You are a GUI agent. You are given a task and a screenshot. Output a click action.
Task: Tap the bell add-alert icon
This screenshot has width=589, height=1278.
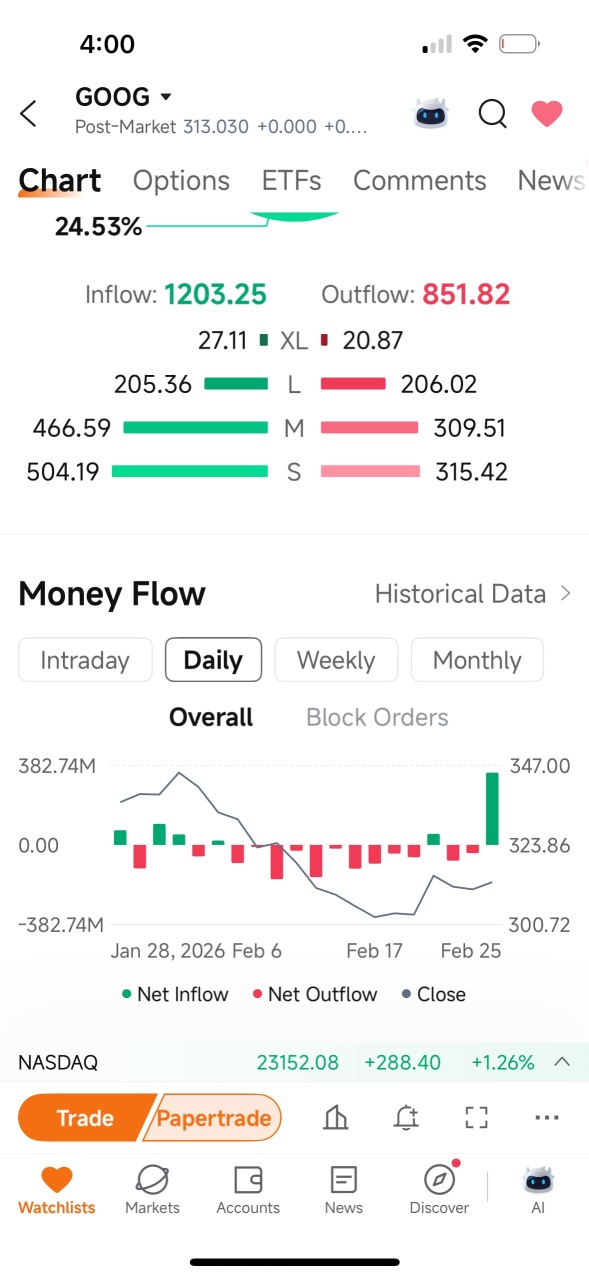[406, 1118]
